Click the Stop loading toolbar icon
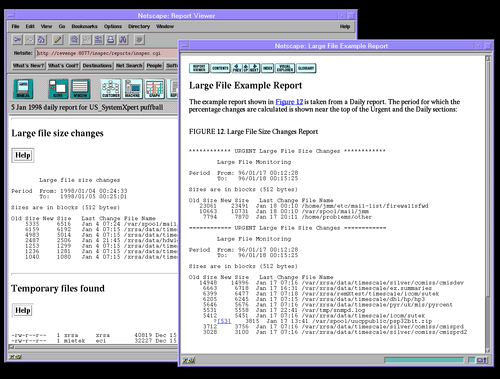The image size is (500, 379). coord(139,40)
